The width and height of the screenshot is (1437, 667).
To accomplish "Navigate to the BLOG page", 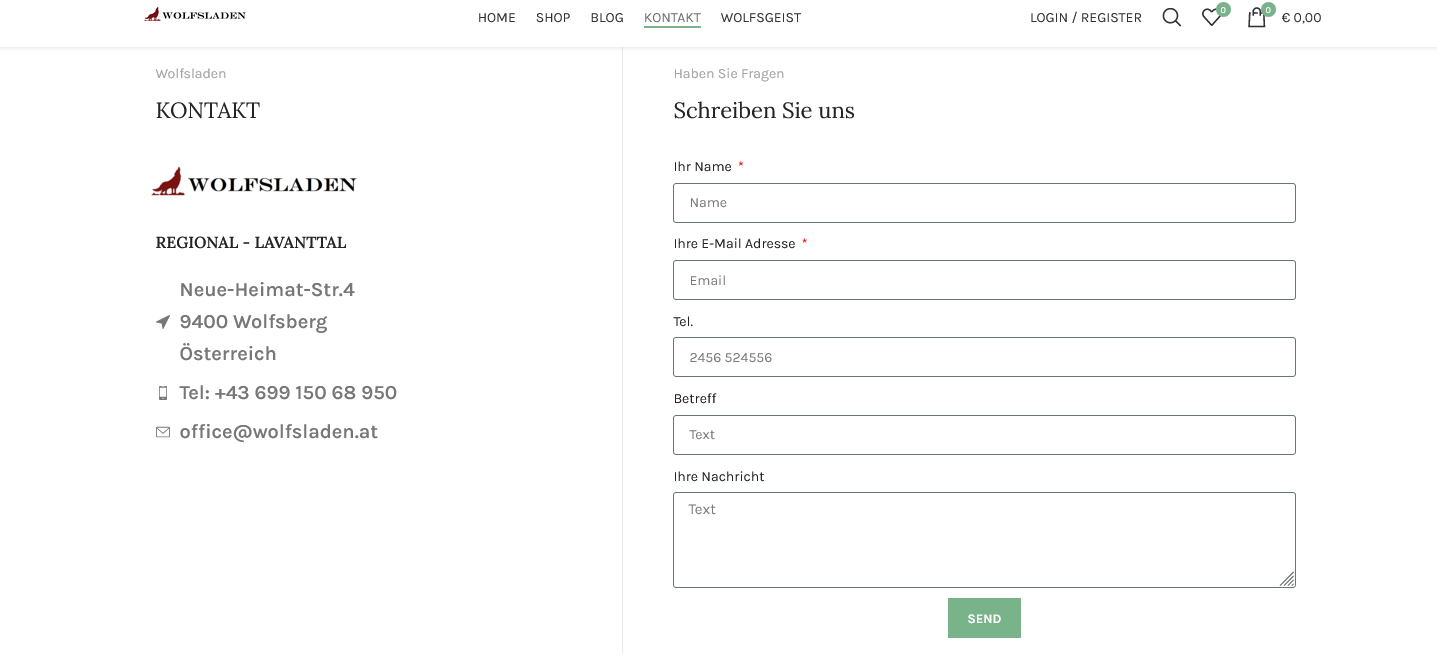I will pos(607,18).
